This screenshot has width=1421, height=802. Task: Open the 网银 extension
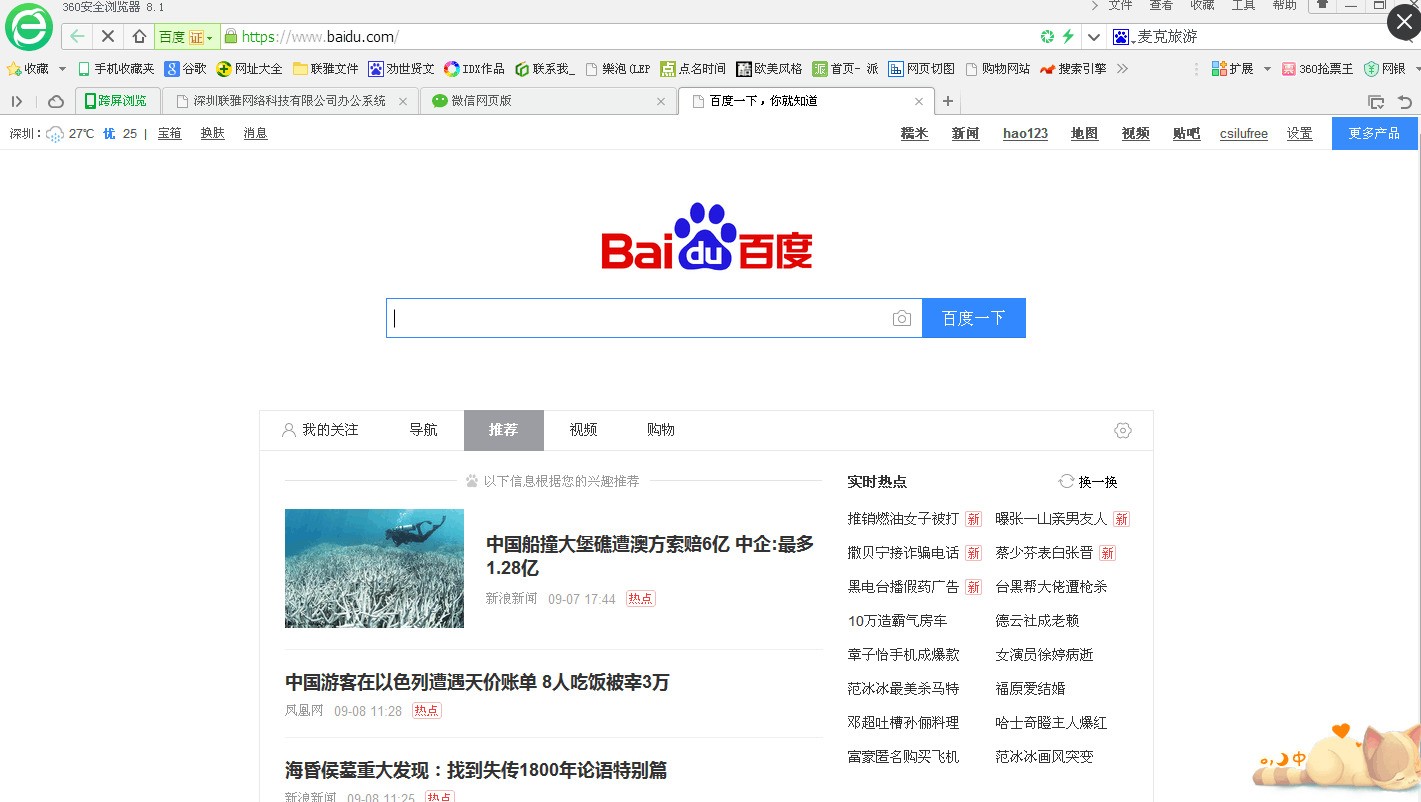(1385, 69)
